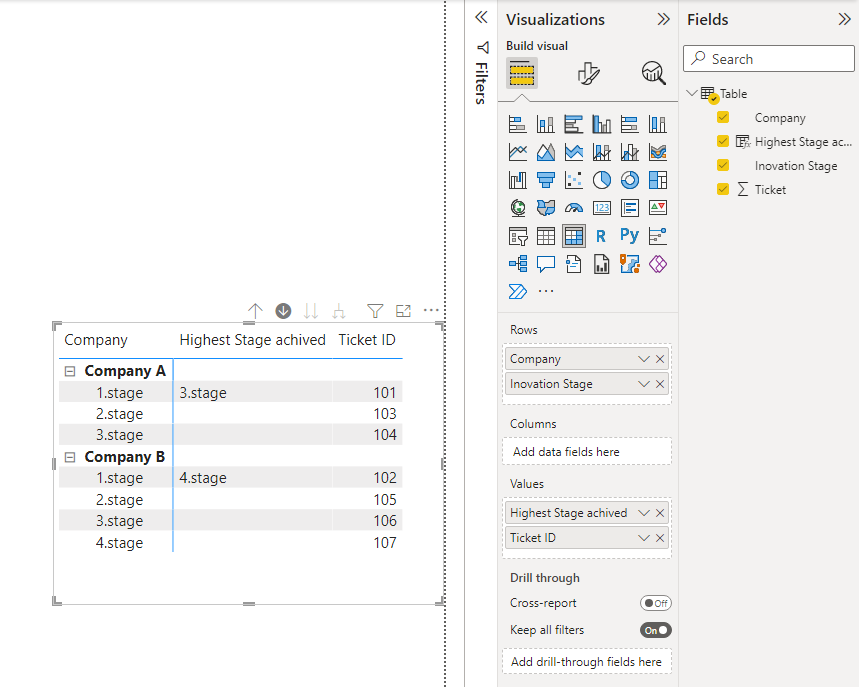The image size is (859, 687).
Task: Select the slicer visual
Action: 517,236
